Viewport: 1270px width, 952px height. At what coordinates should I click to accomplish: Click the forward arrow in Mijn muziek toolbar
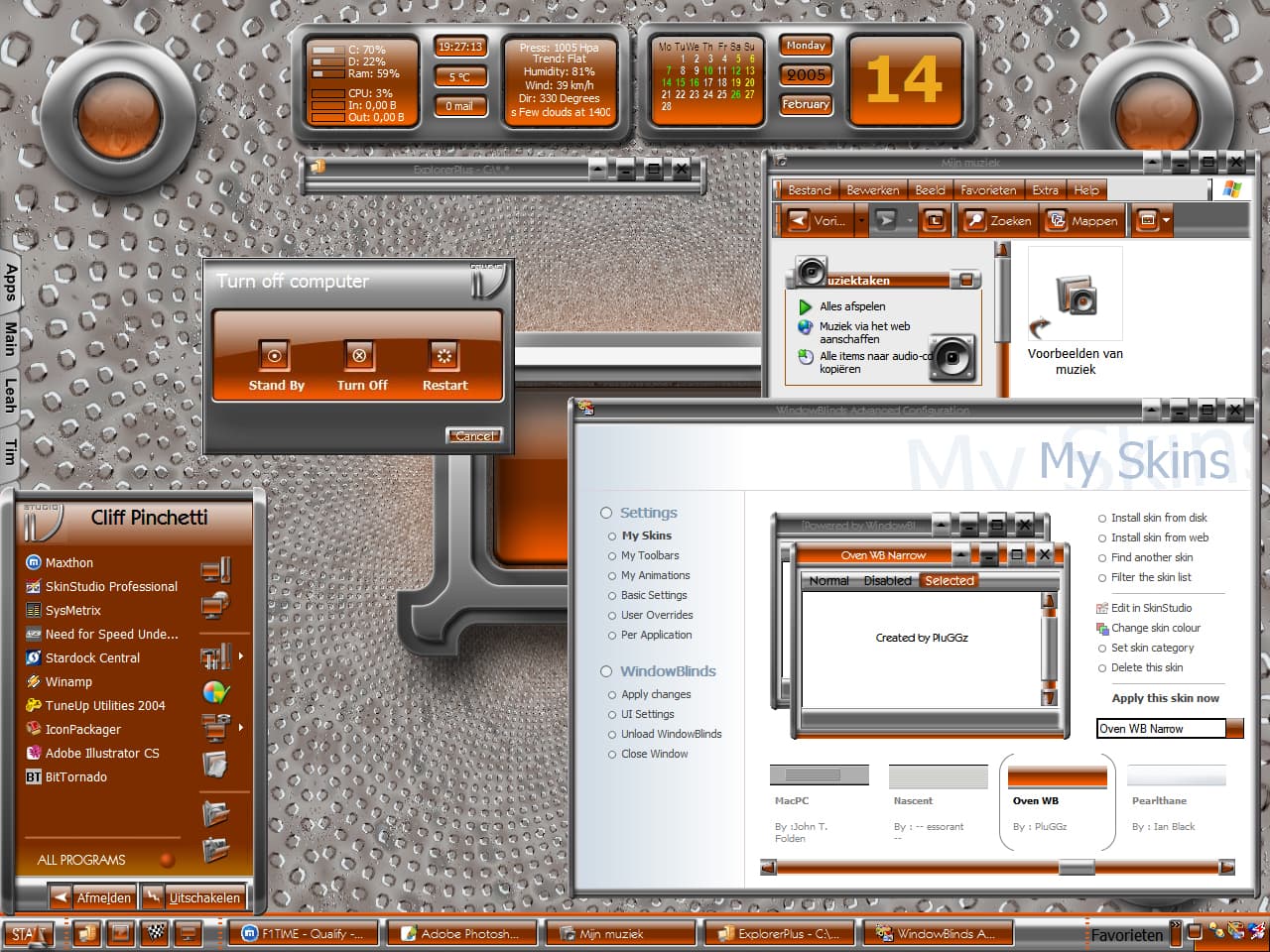click(x=885, y=220)
